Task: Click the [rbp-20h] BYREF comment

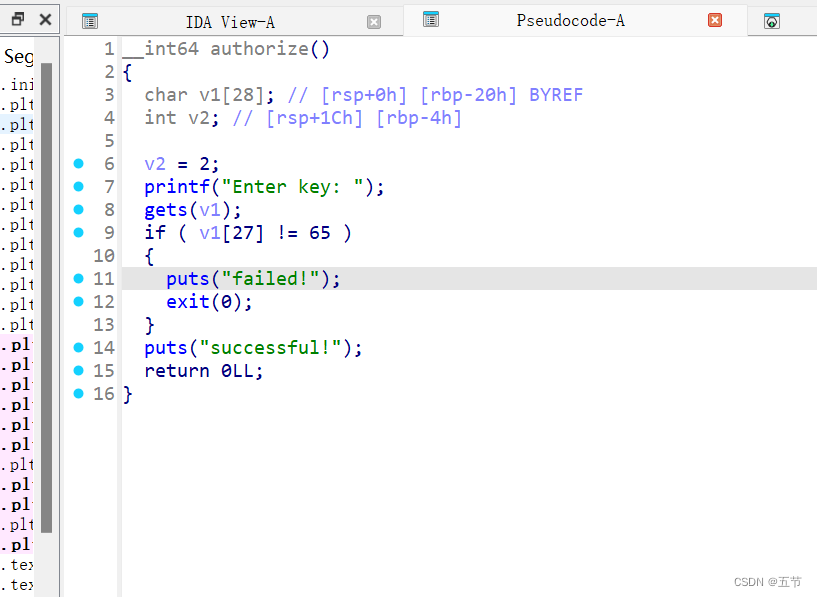Action: 501,95
